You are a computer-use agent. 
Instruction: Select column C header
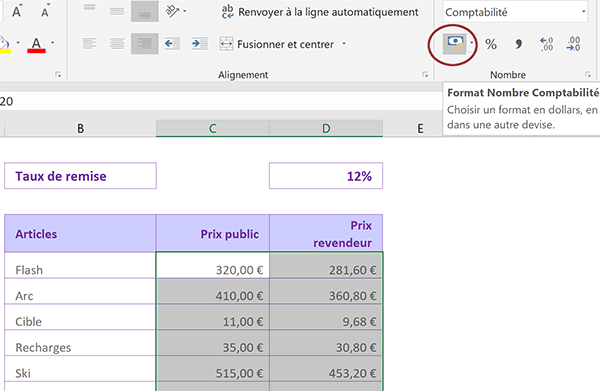pyautogui.click(x=213, y=129)
